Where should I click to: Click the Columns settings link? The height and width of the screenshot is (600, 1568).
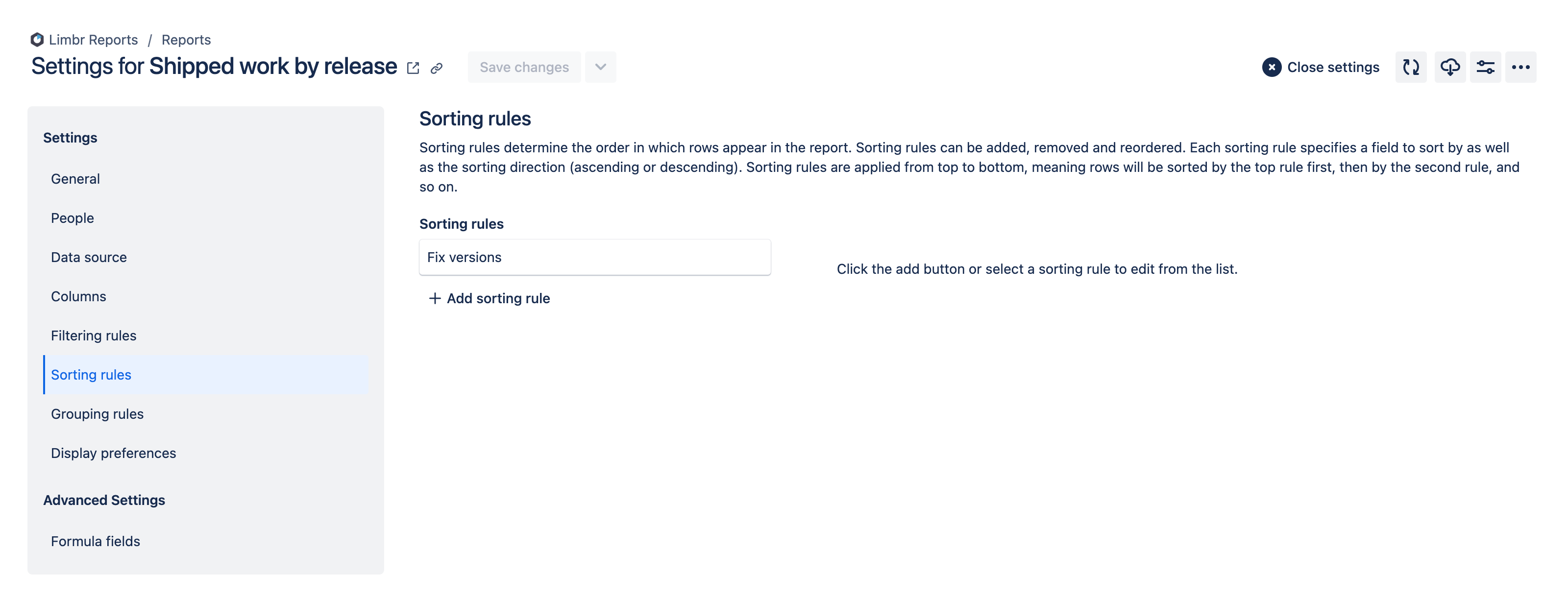point(79,296)
